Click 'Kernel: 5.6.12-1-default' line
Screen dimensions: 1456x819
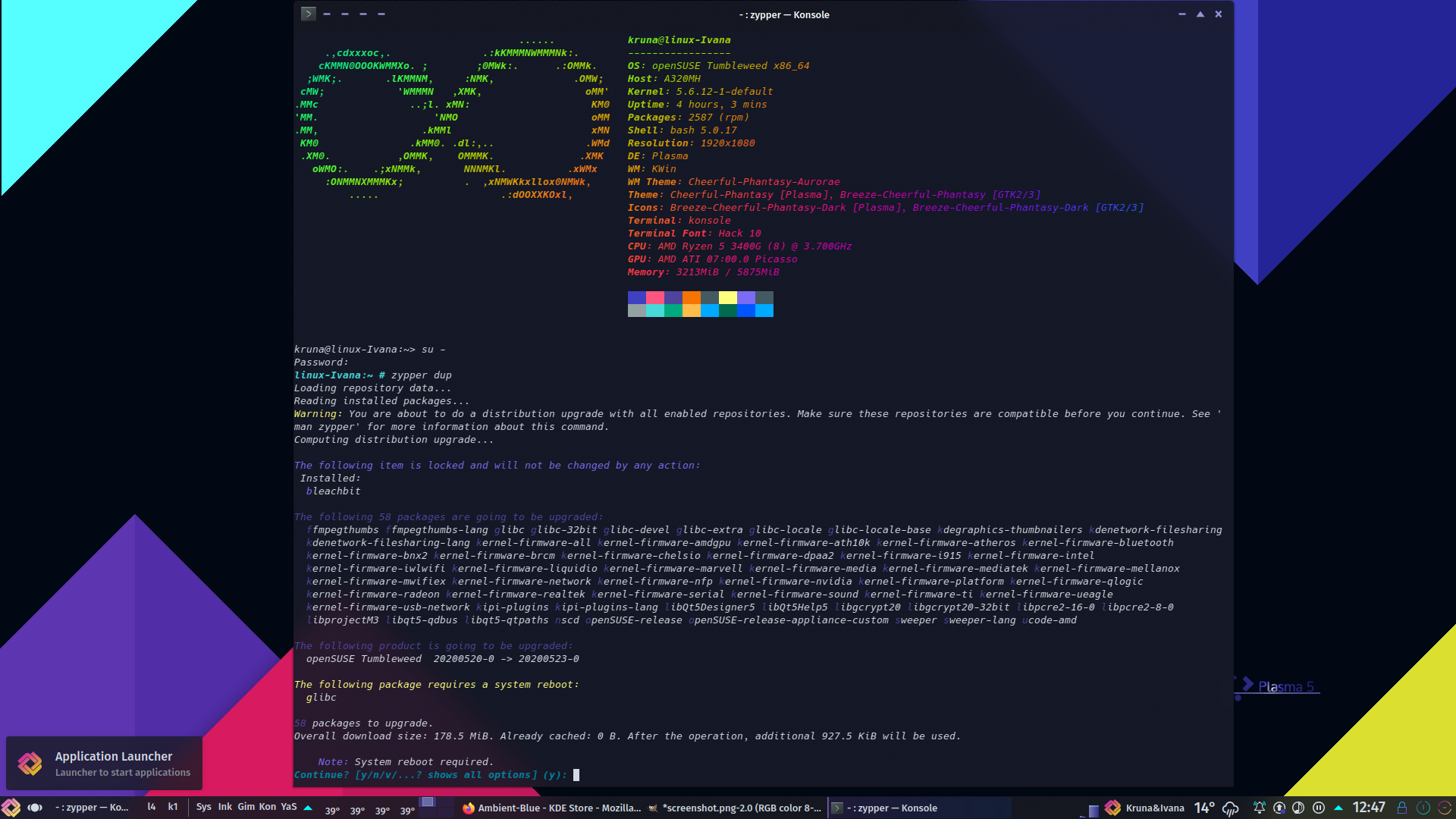(701, 92)
